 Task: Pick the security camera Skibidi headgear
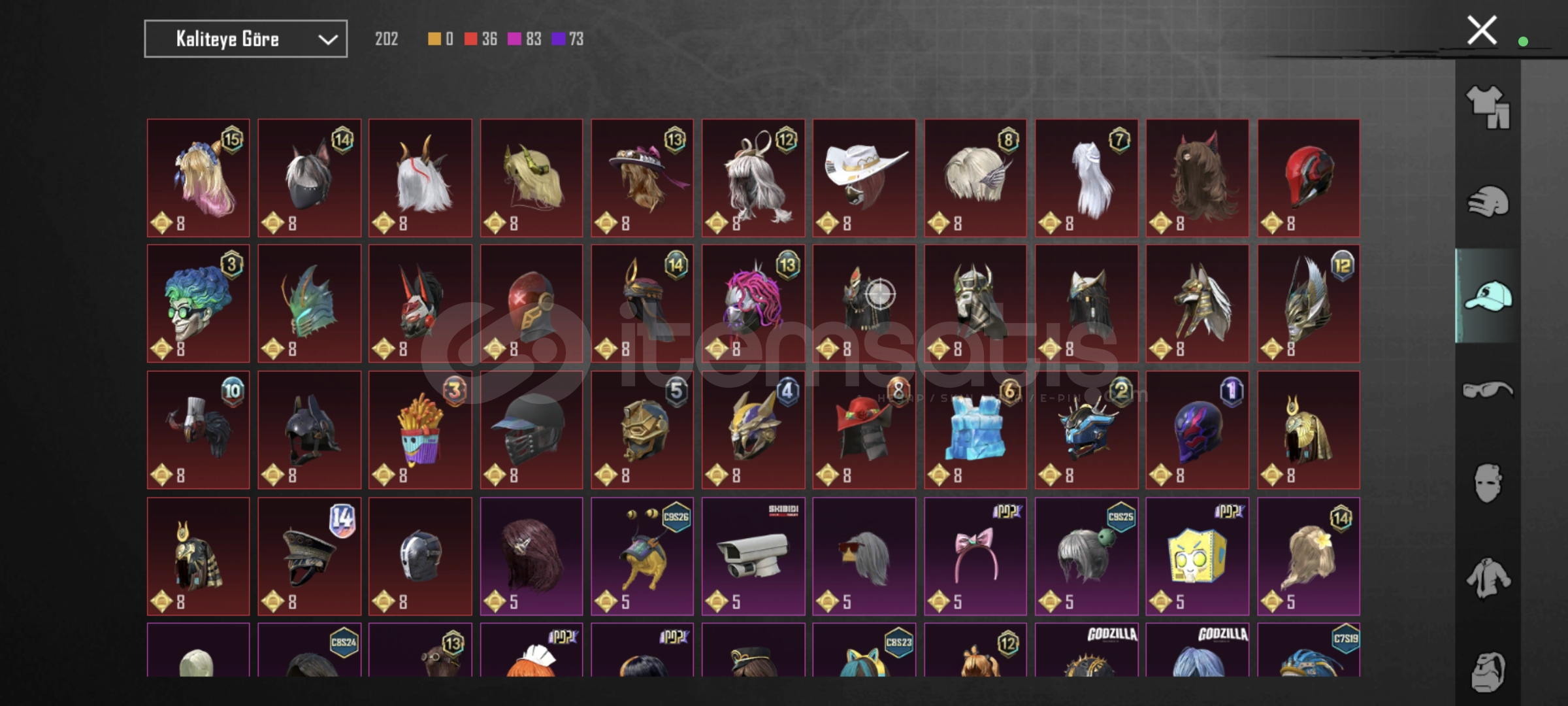[753, 556]
